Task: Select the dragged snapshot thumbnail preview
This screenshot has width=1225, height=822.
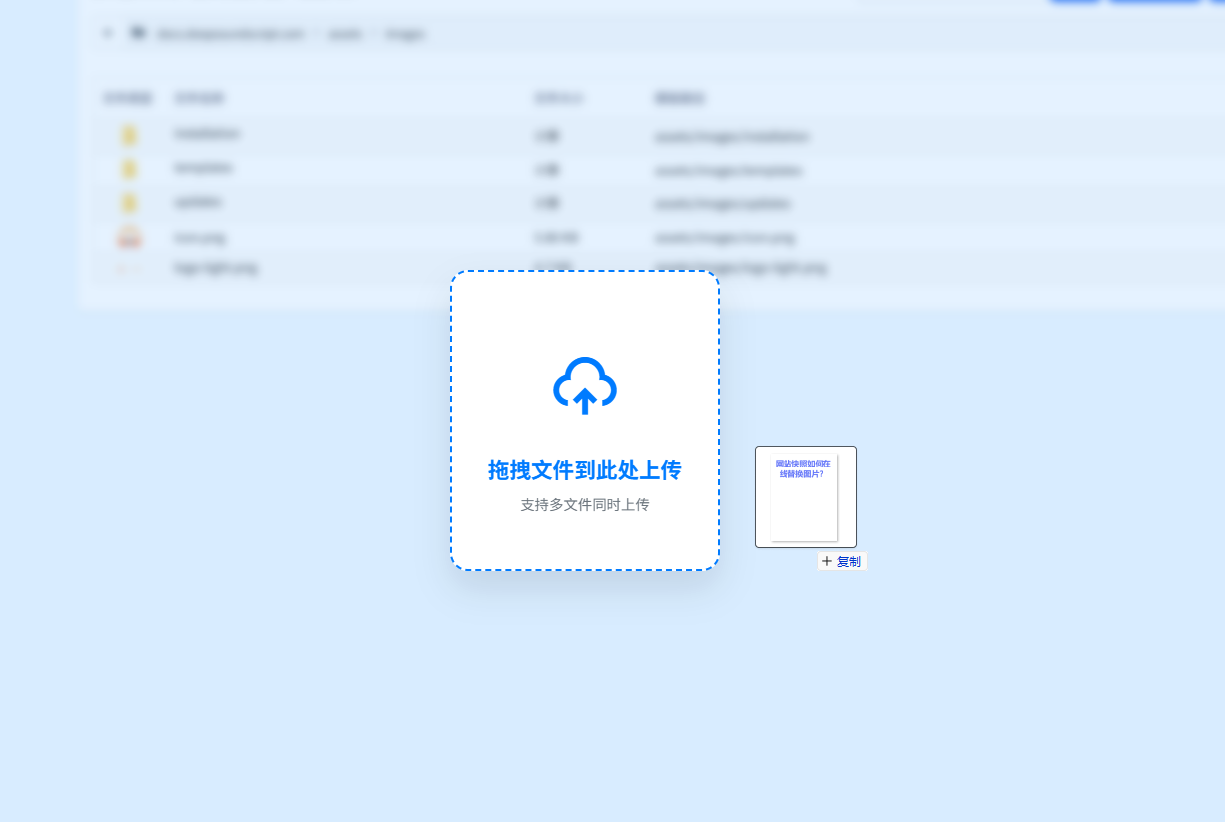Action: click(x=805, y=497)
